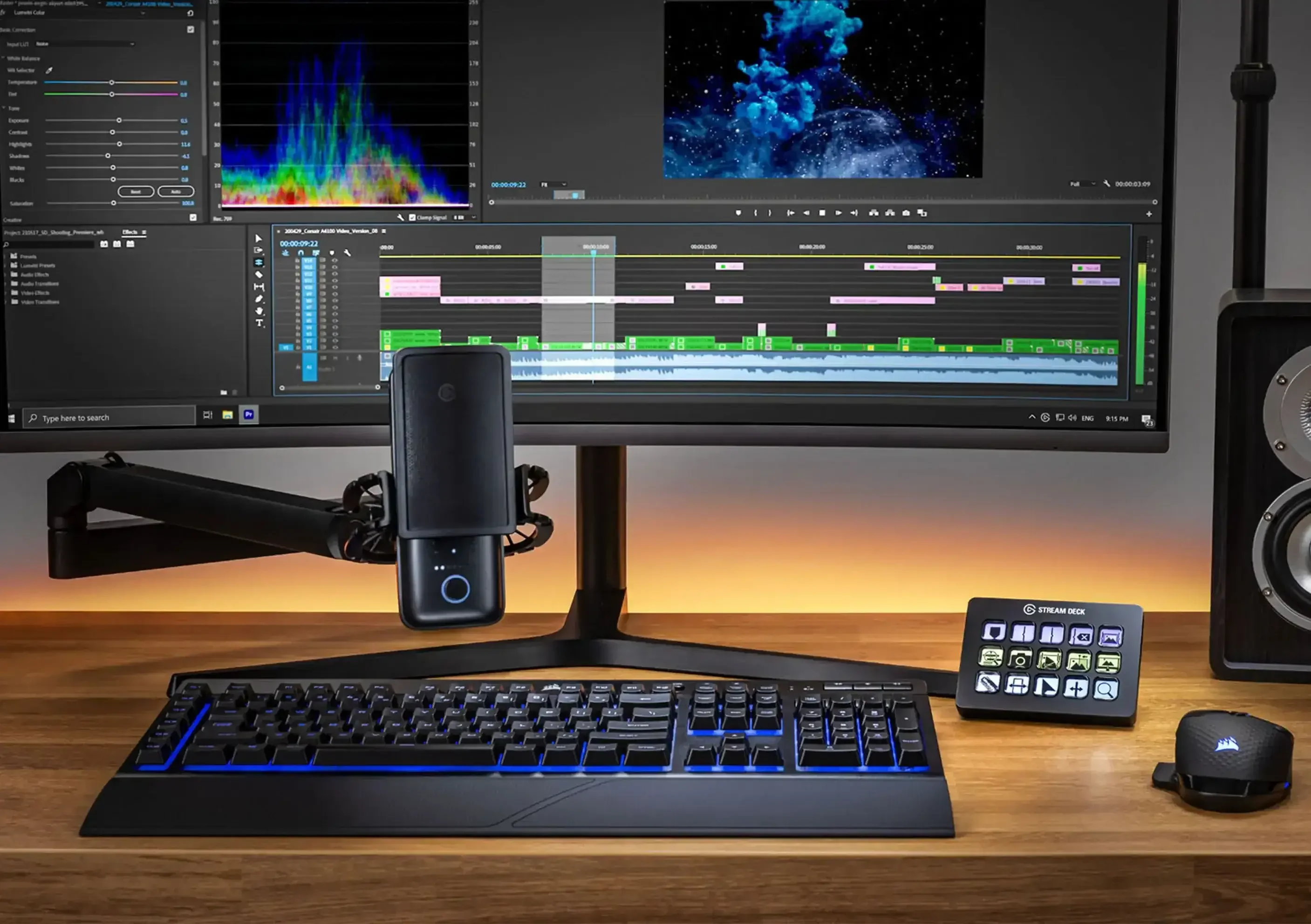Toggle Creative section checkbox

pos(193,217)
